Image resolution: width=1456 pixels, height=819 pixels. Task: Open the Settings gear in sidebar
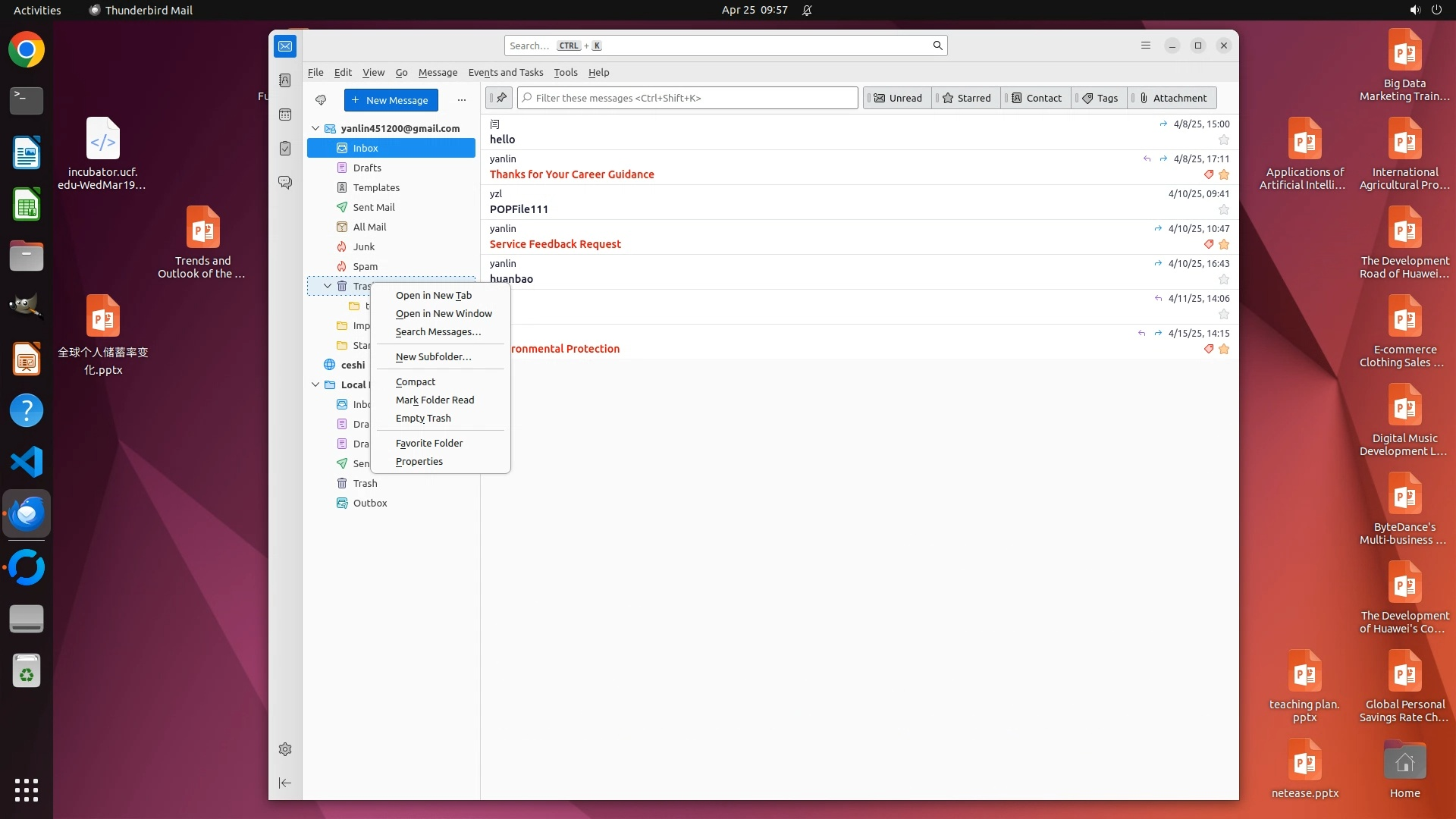(x=285, y=749)
